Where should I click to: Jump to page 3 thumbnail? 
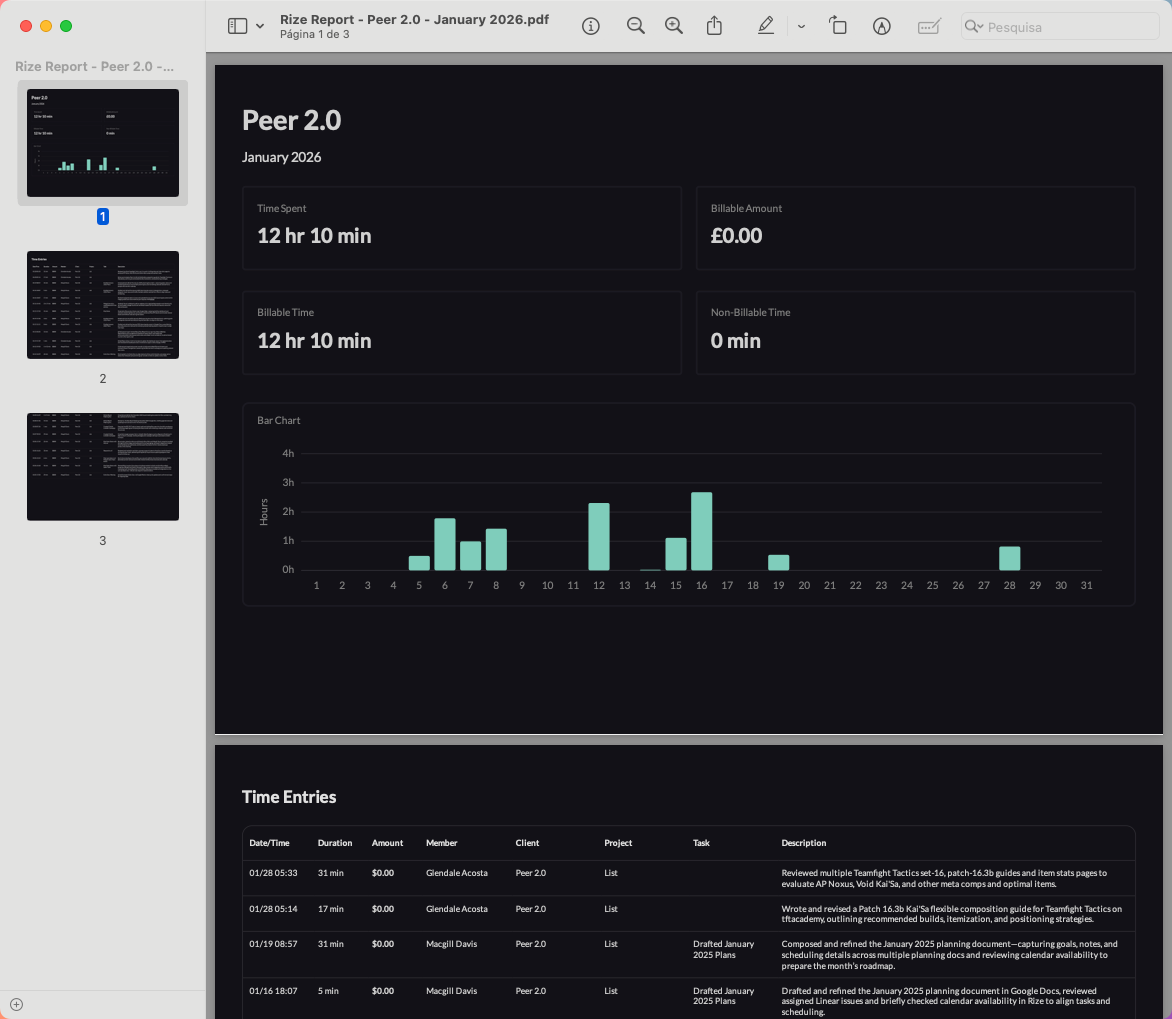[x=103, y=467]
